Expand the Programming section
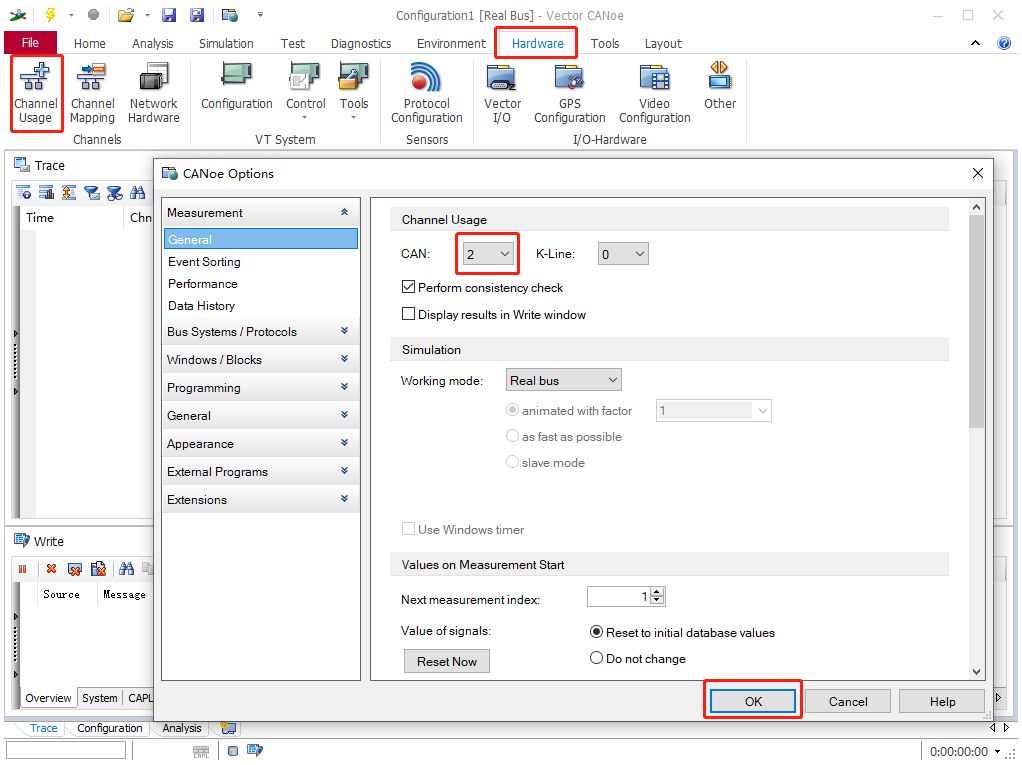The width and height of the screenshot is (1022, 765). pyautogui.click(x=344, y=387)
